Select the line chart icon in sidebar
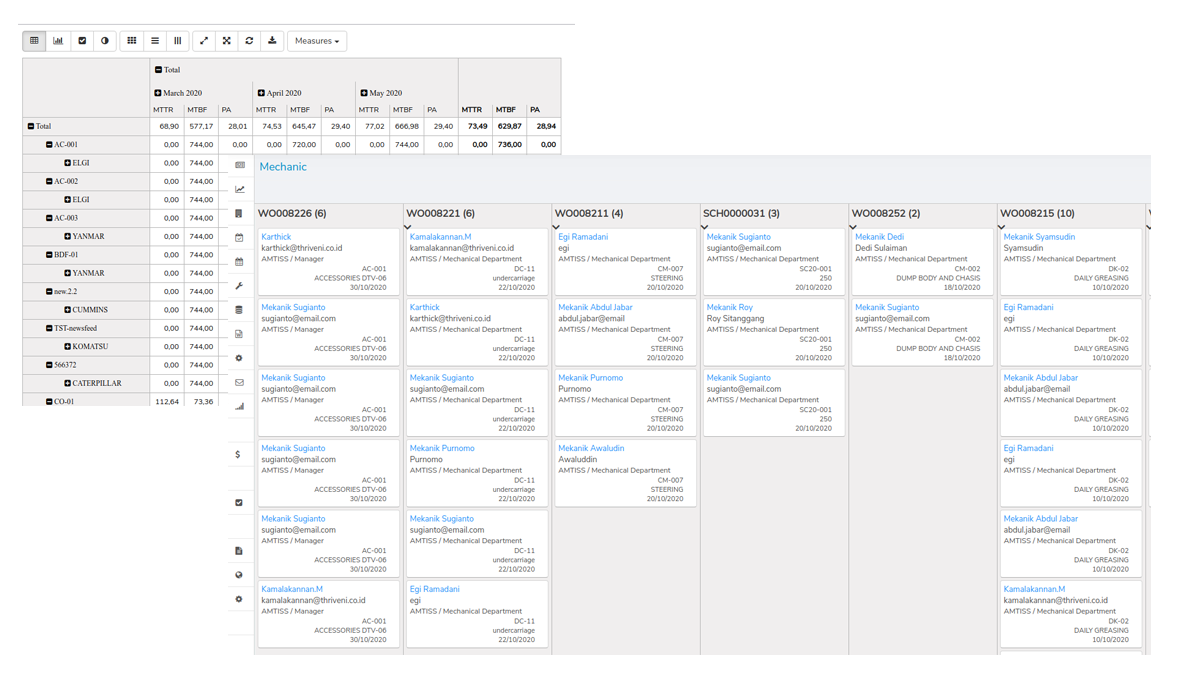Screen dimensions: 1200x685 (x=239, y=189)
